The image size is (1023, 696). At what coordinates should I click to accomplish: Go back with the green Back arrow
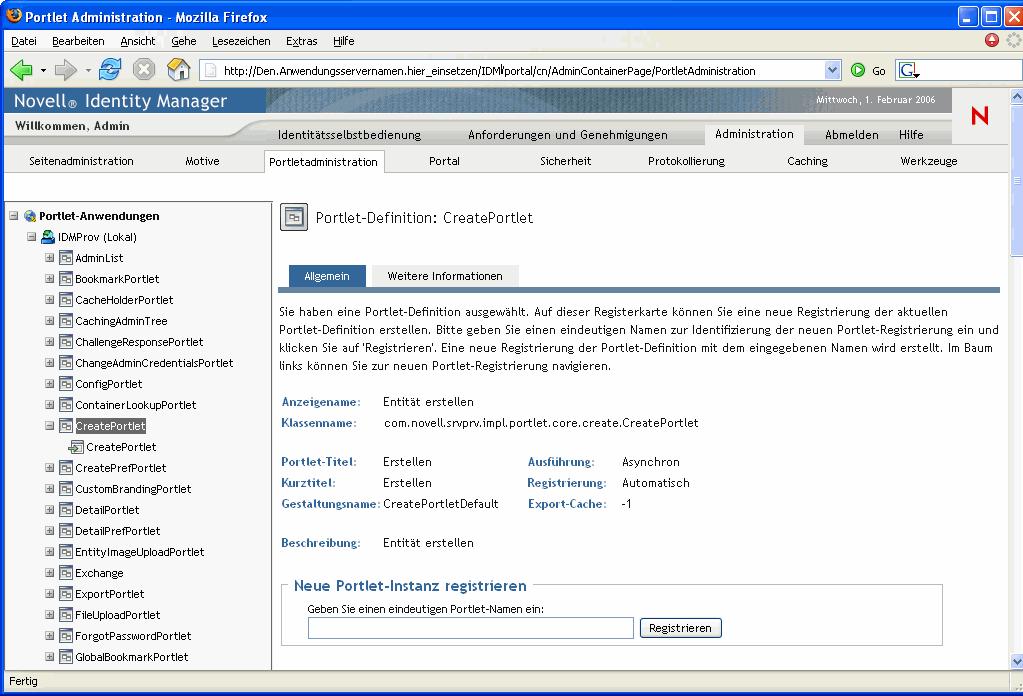point(21,70)
